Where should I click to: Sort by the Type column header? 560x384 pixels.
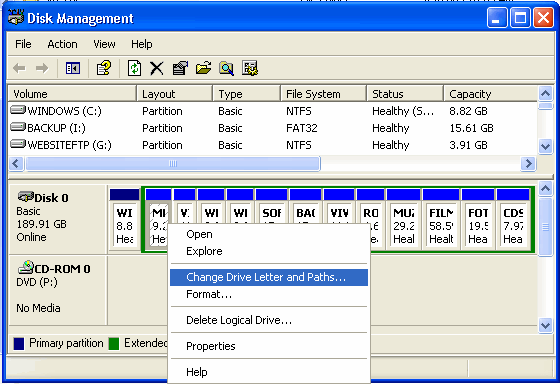click(x=246, y=94)
